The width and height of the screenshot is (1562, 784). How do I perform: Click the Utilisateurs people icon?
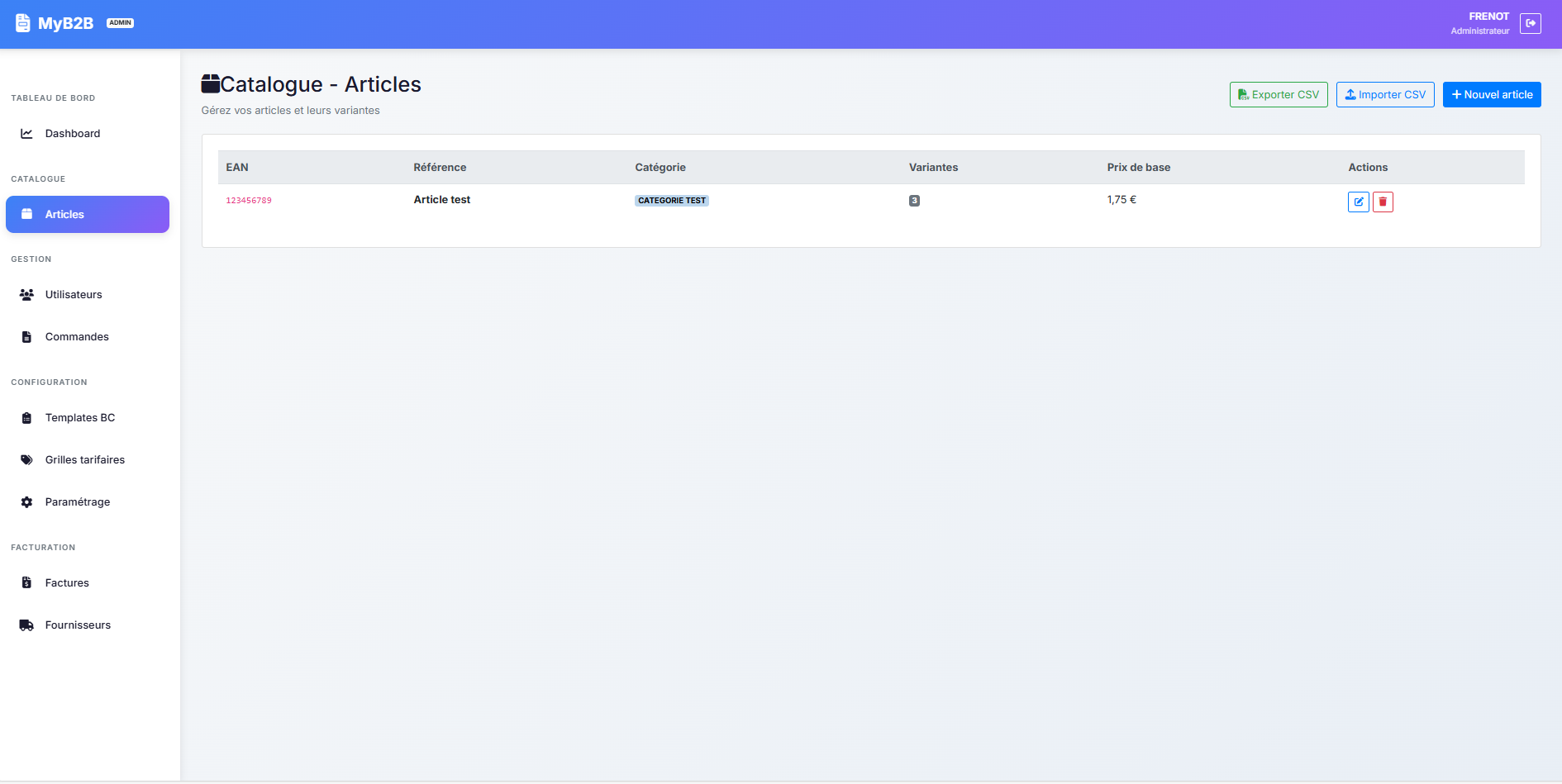tap(26, 295)
